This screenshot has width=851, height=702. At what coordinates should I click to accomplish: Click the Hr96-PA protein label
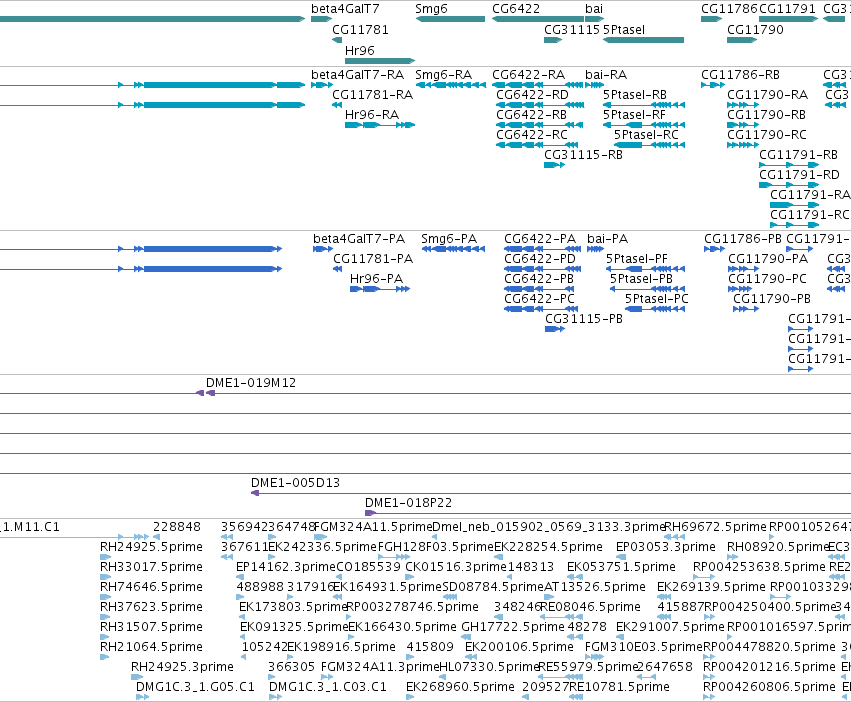click(x=376, y=280)
